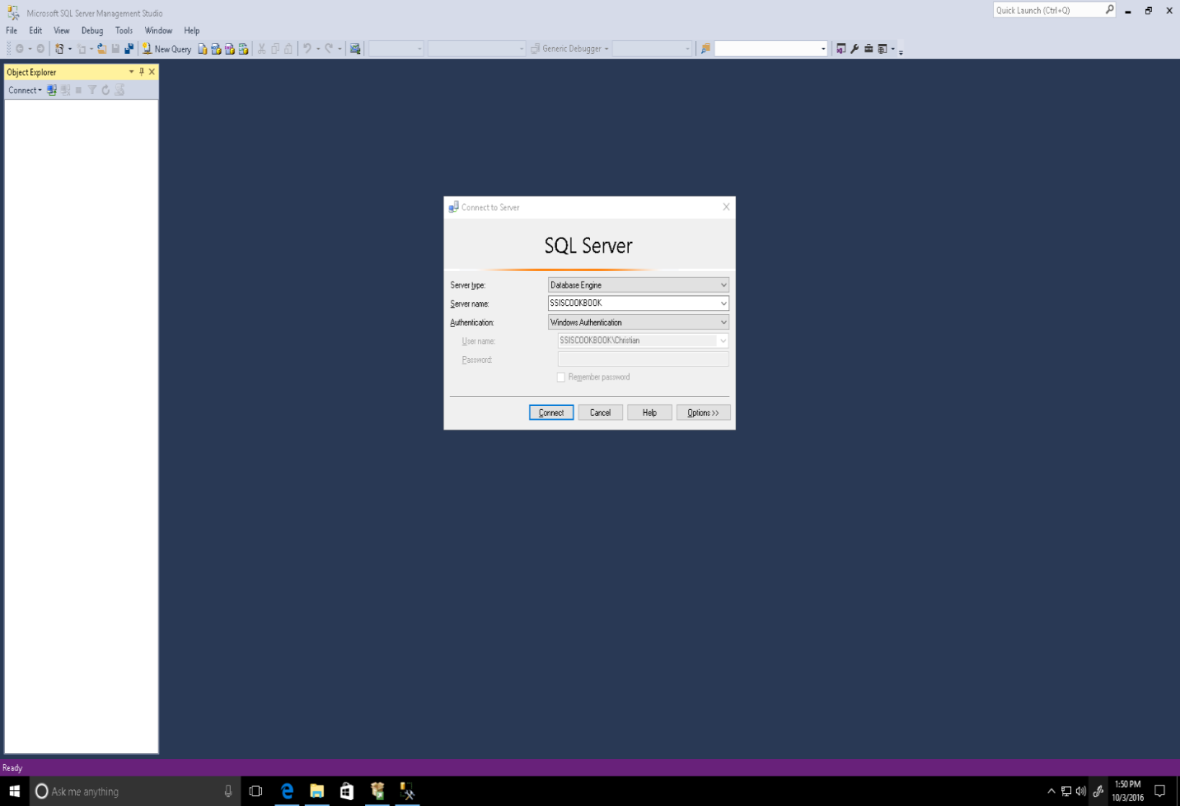Image resolution: width=1180 pixels, height=806 pixels.
Task: Click the volume icon in system tray
Action: coord(1081,791)
